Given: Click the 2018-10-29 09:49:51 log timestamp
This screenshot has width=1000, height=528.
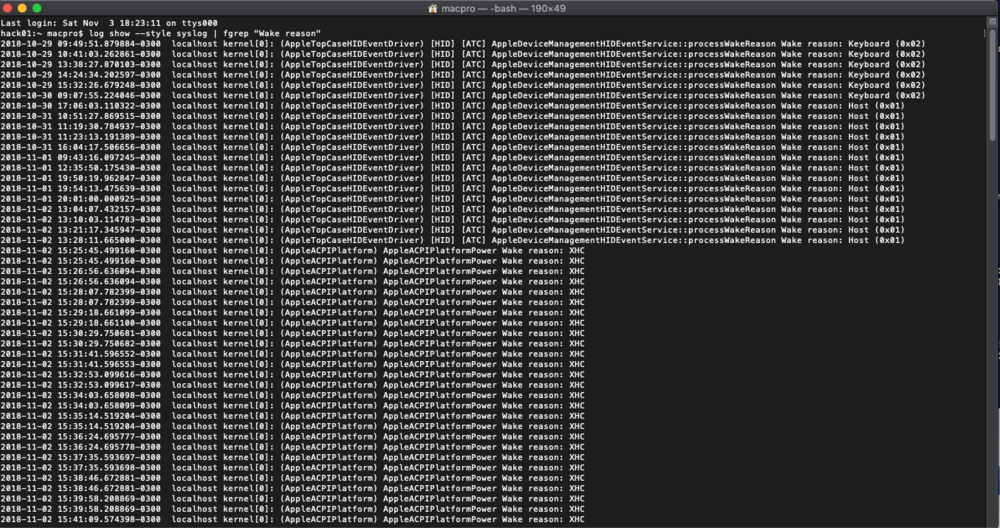Looking at the screenshot, I should point(80,43).
